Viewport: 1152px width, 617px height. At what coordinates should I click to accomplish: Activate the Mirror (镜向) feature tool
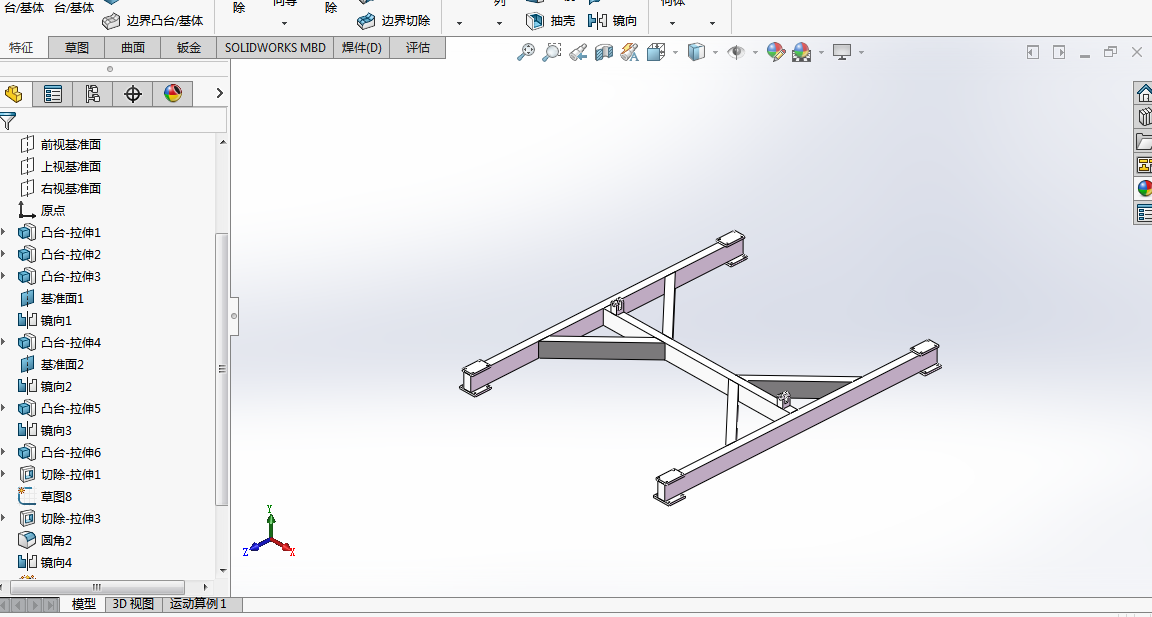[x=613, y=21]
